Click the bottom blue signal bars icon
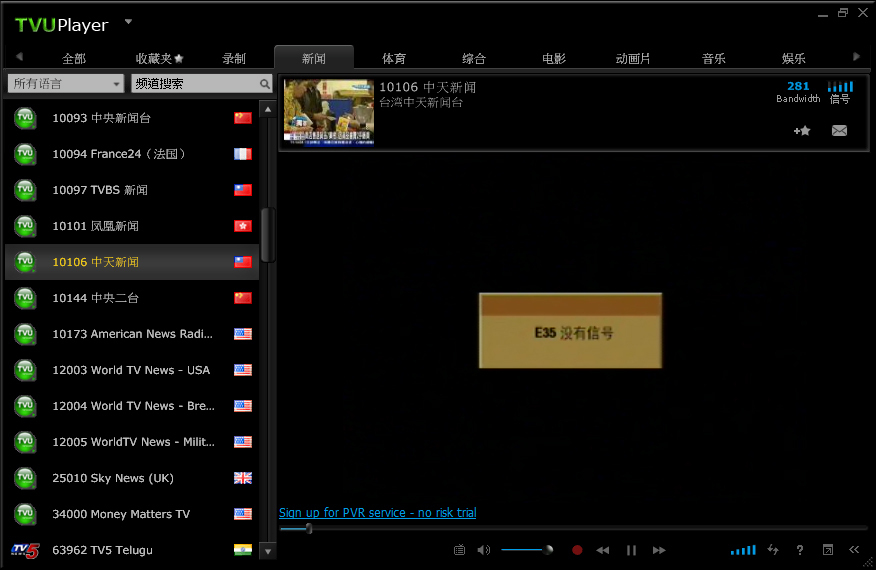Image resolution: width=876 pixels, height=570 pixels. tap(743, 550)
